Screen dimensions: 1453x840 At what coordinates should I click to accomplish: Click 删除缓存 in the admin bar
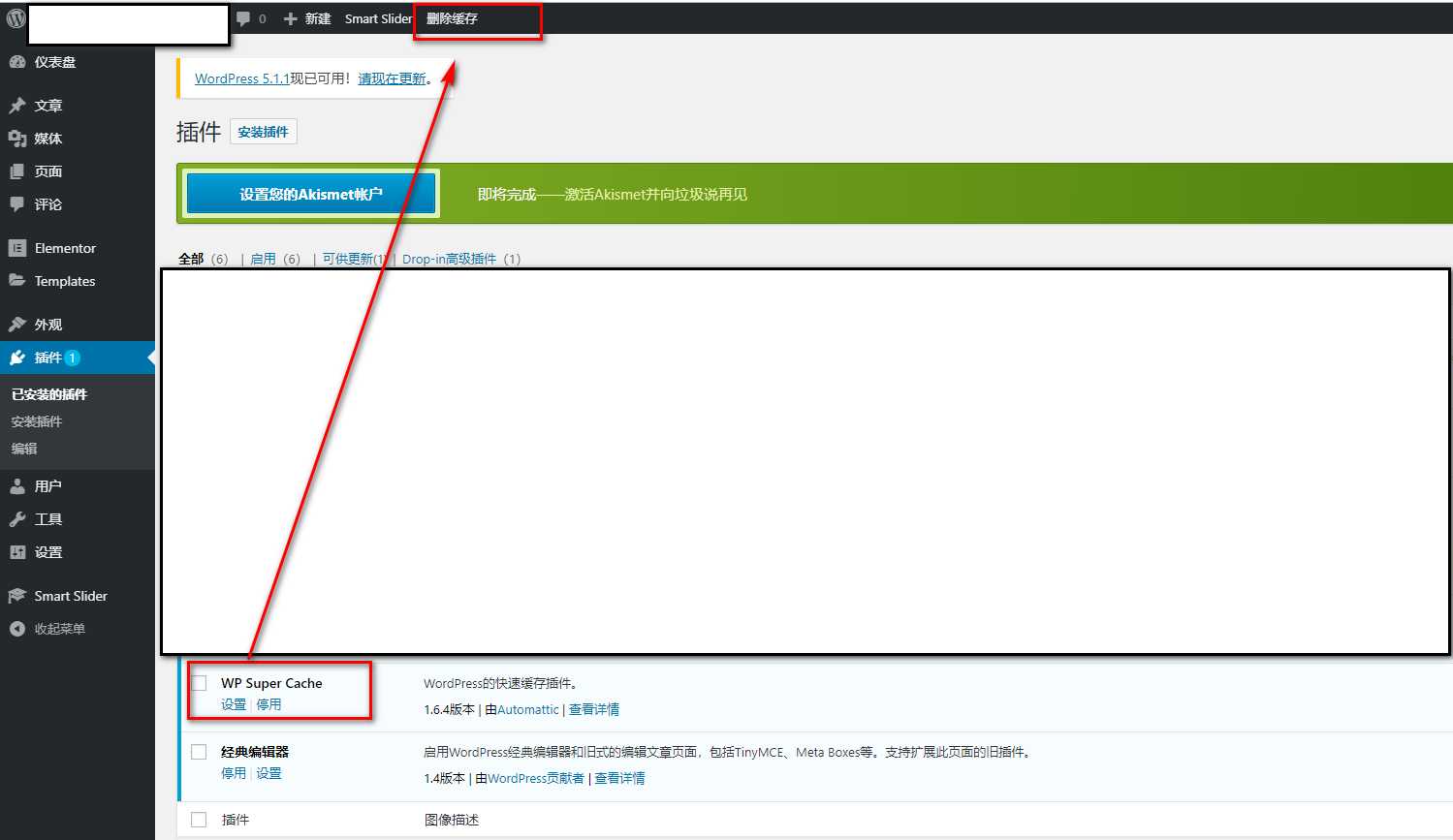click(452, 18)
